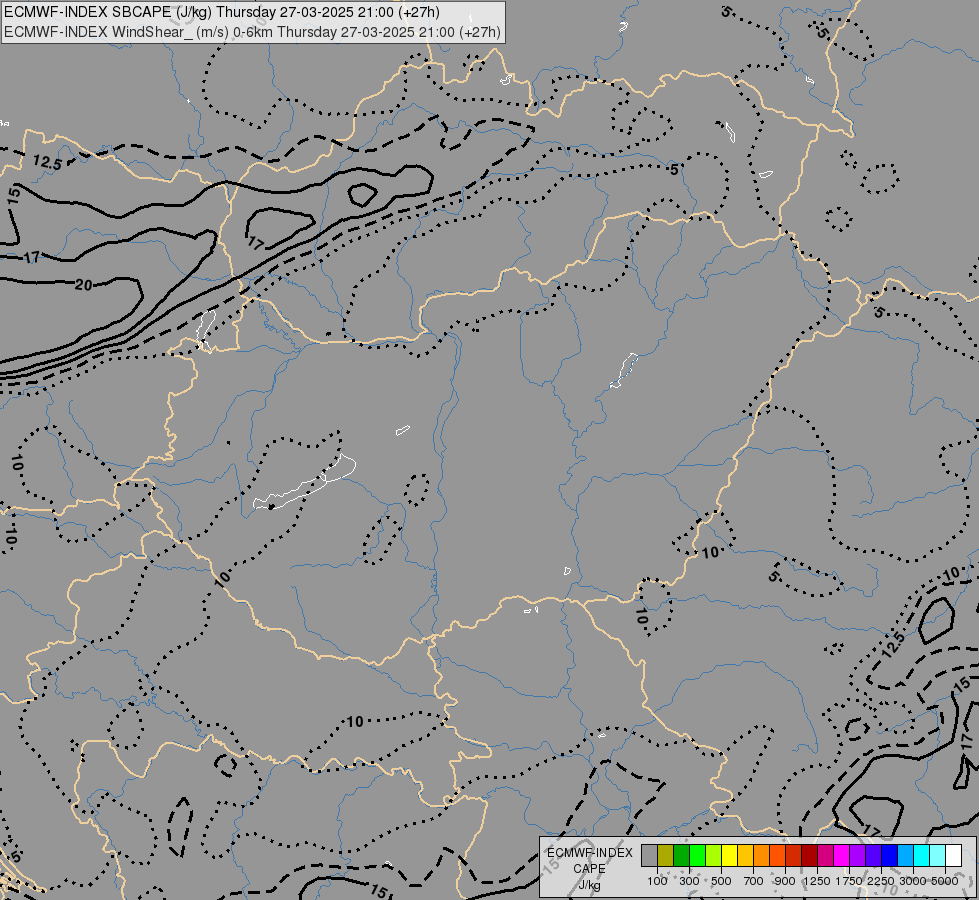Image resolution: width=979 pixels, height=900 pixels.
Task: Pick the bright magenta legend swatch
Action: [842, 856]
